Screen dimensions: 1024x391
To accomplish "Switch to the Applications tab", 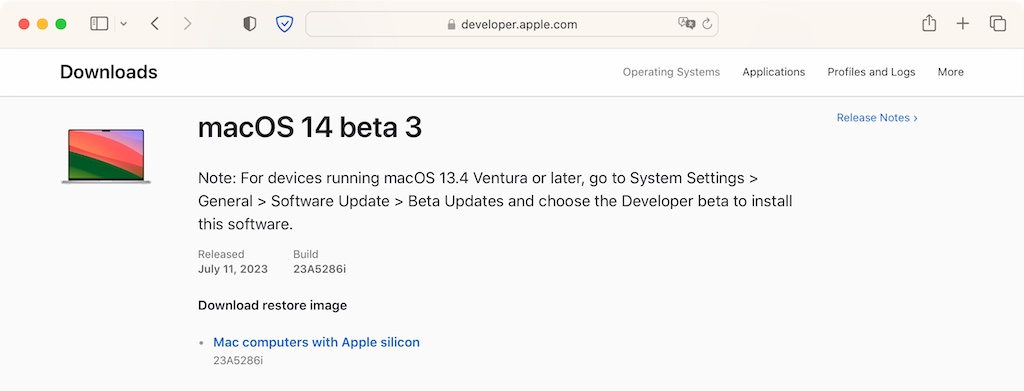I will pos(774,72).
